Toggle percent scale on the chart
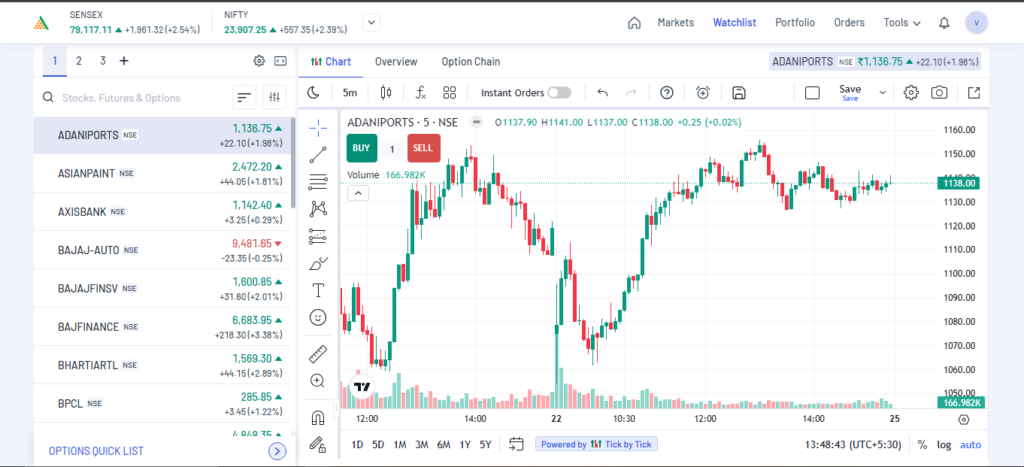Screen dimensions: 1024x467 click(x=922, y=445)
